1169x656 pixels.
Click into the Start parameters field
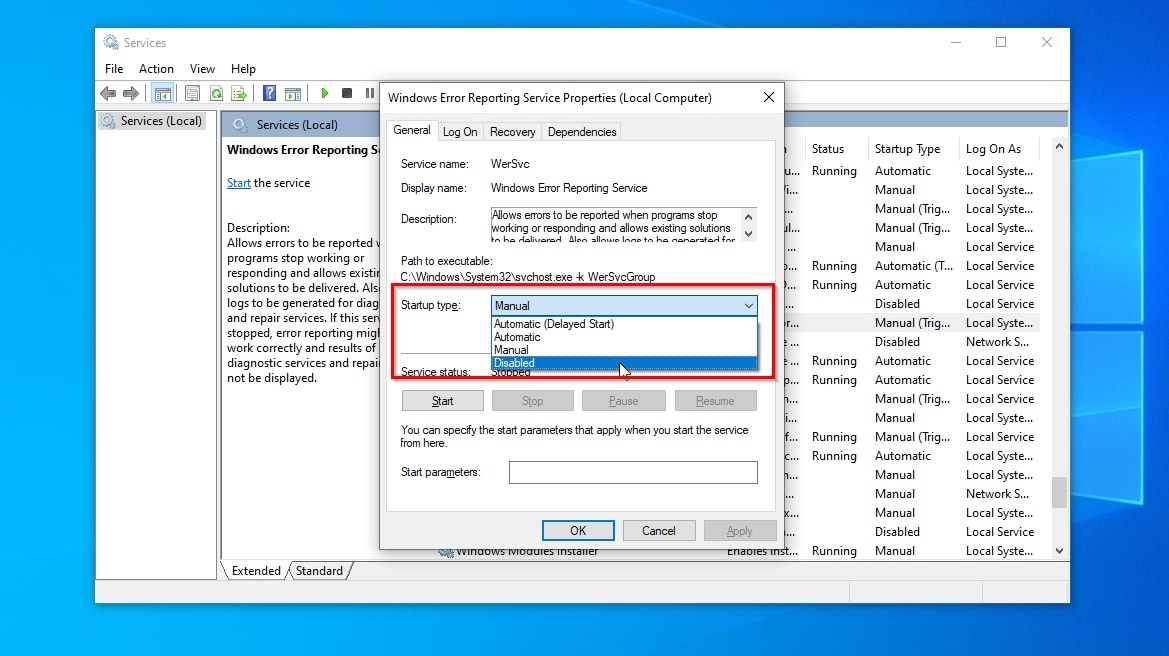633,472
